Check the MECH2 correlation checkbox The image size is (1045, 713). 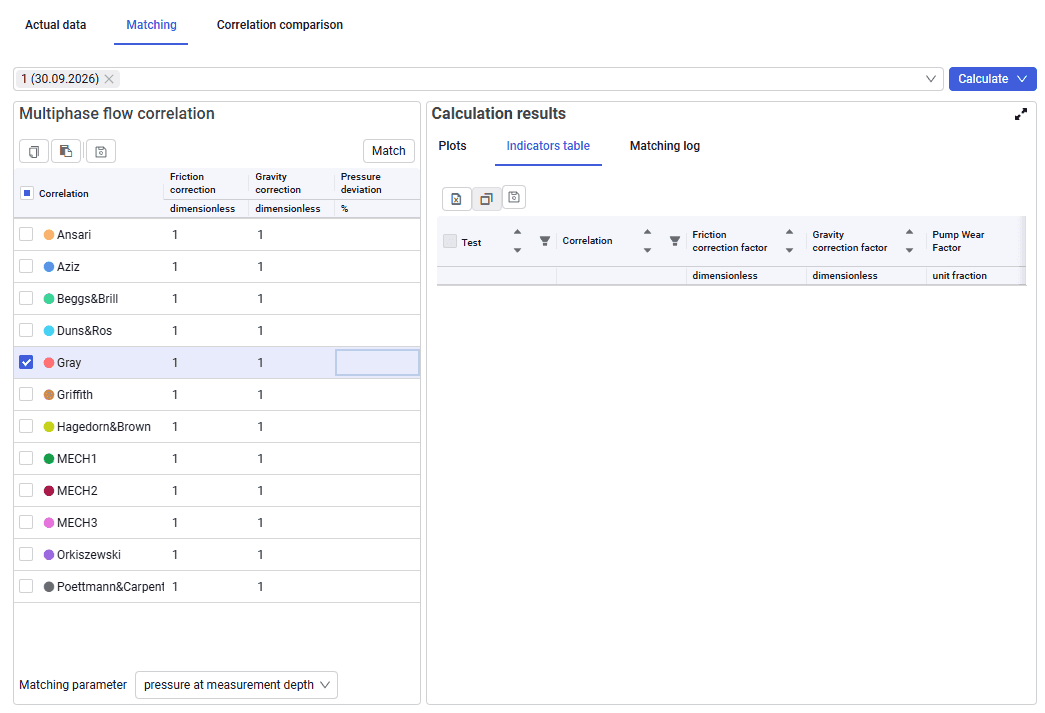pos(26,490)
